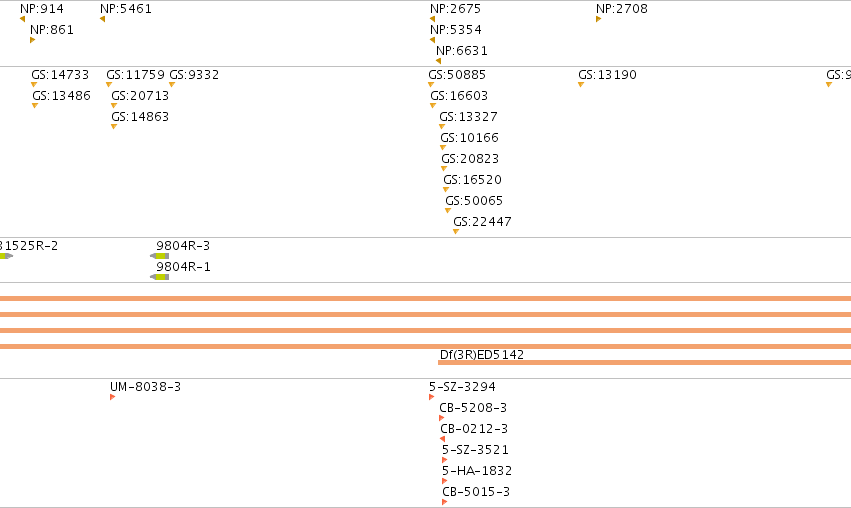Open the 5-HA-1832 feature
This screenshot has width=851, height=508.
point(477,471)
